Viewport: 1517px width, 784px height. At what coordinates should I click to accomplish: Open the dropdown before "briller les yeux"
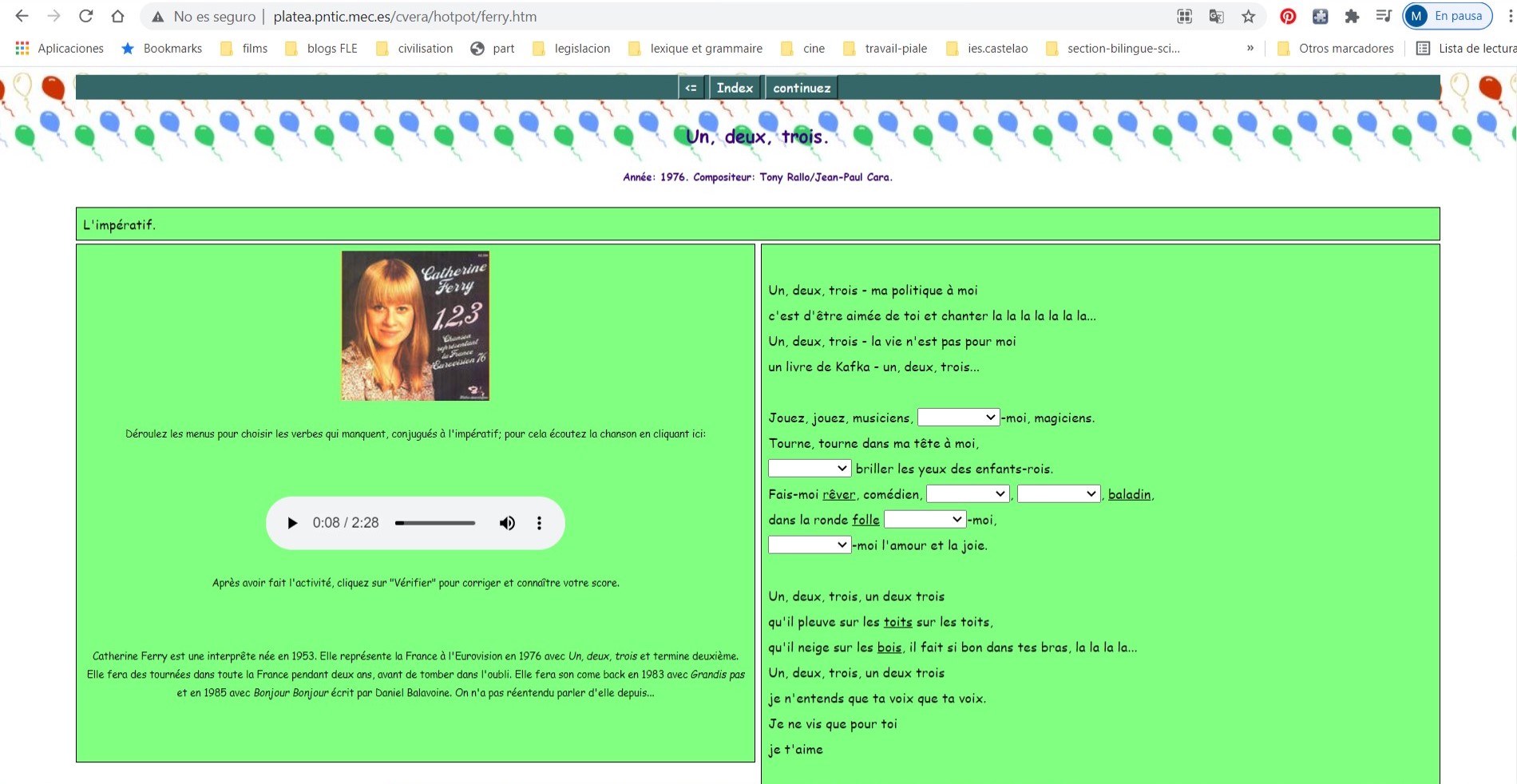click(x=809, y=469)
